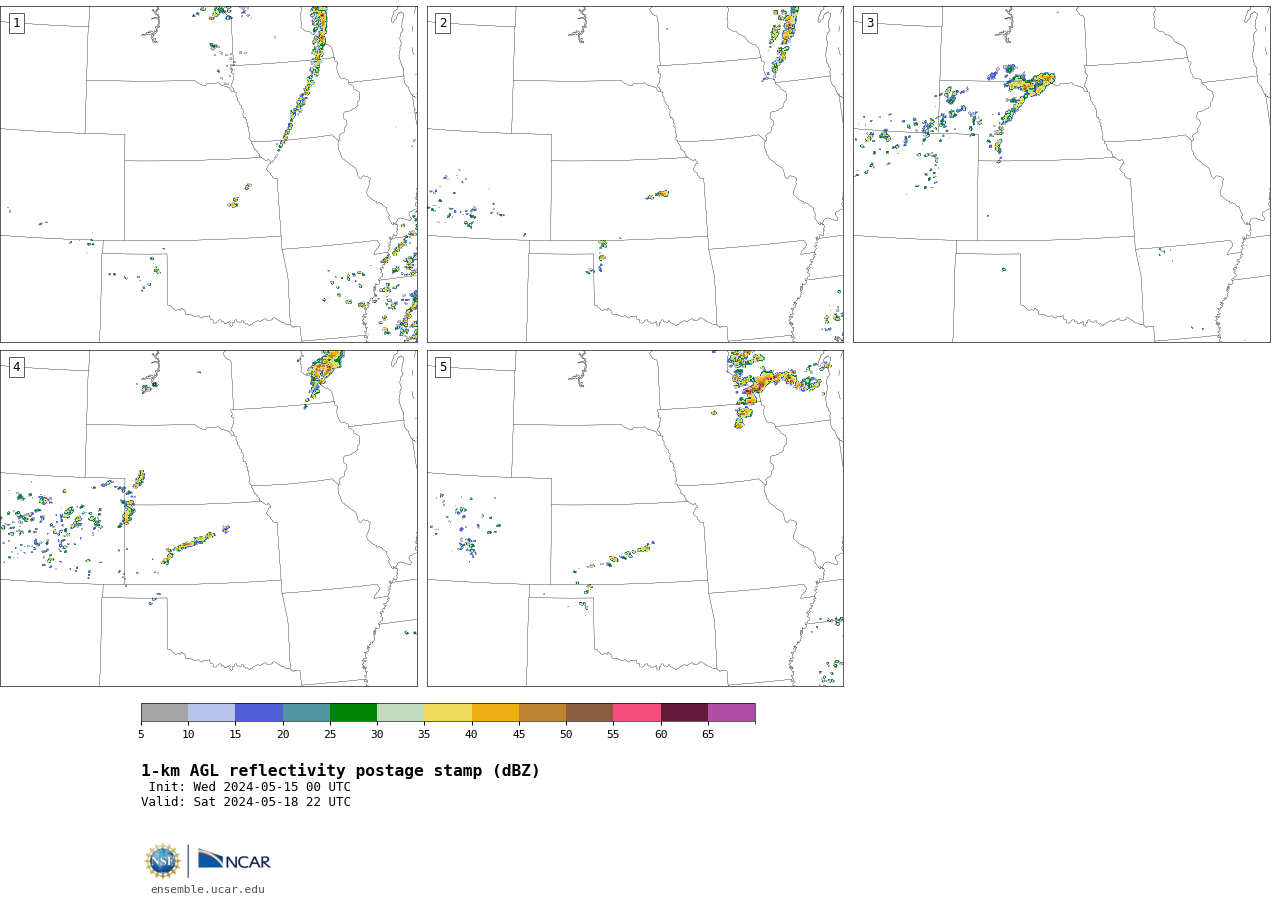Click the dark green 25-30 dBZ swatch
The height and width of the screenshot is (901, 1280).
pyautogui.click(x=353, y=712)
